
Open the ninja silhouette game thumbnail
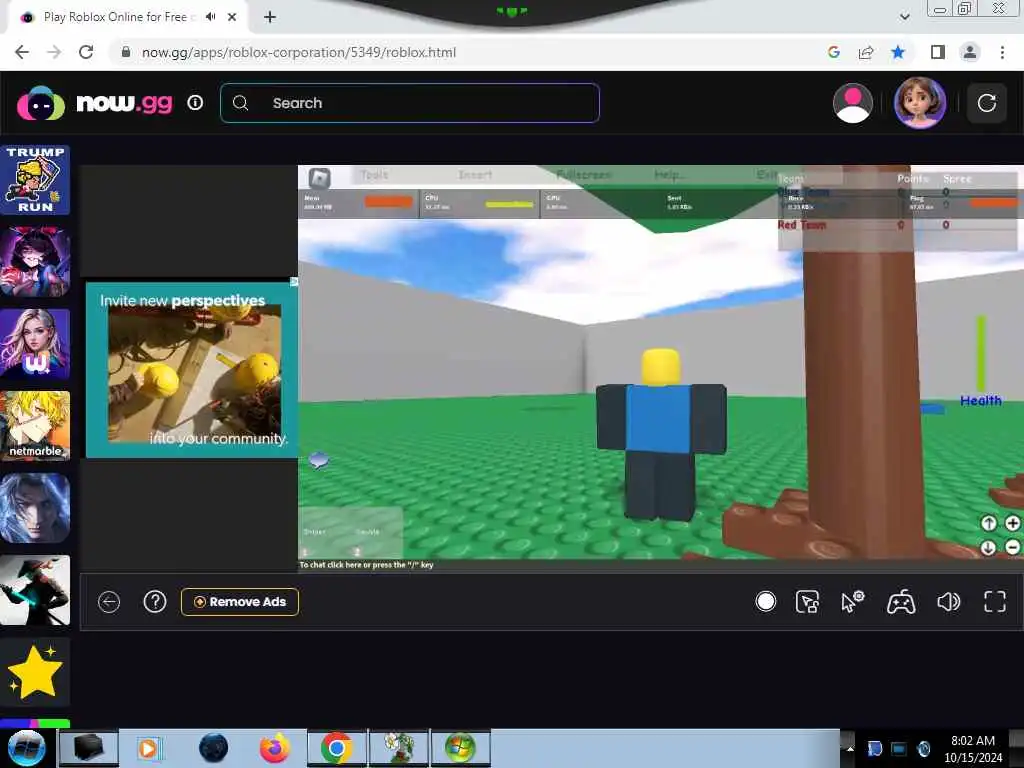pyautogui.click(x=35, y=590)
